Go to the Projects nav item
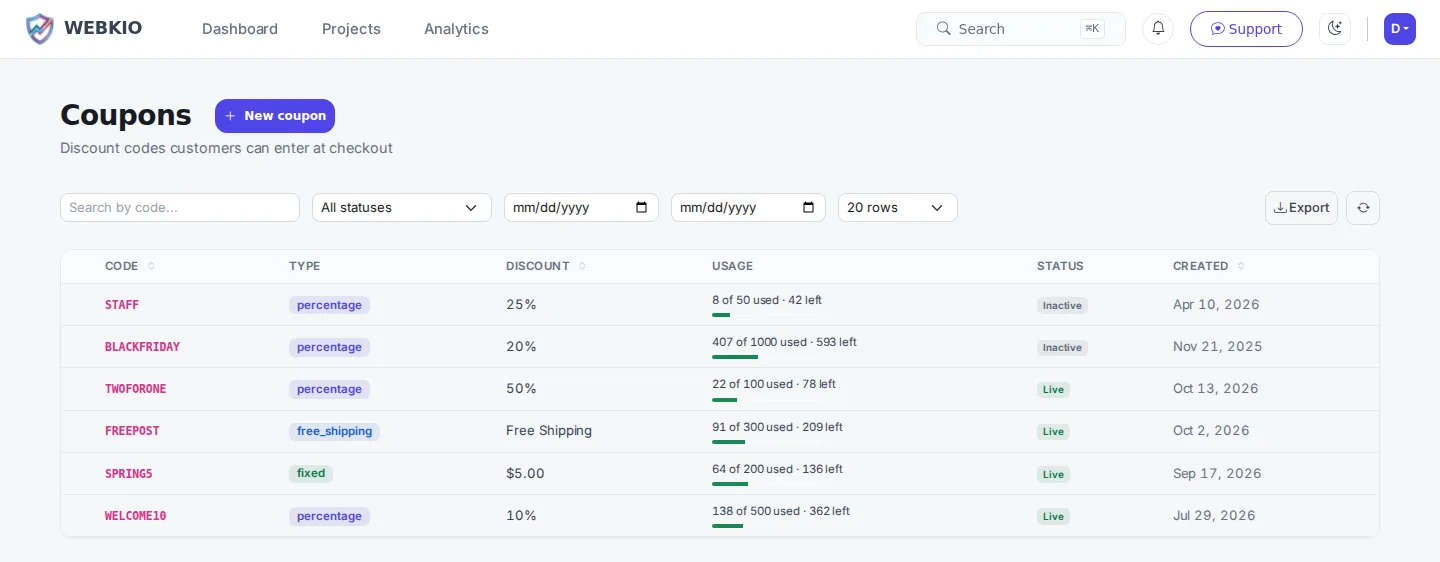The height and width of the screenshot is (562, 1440). click(351, 29)
